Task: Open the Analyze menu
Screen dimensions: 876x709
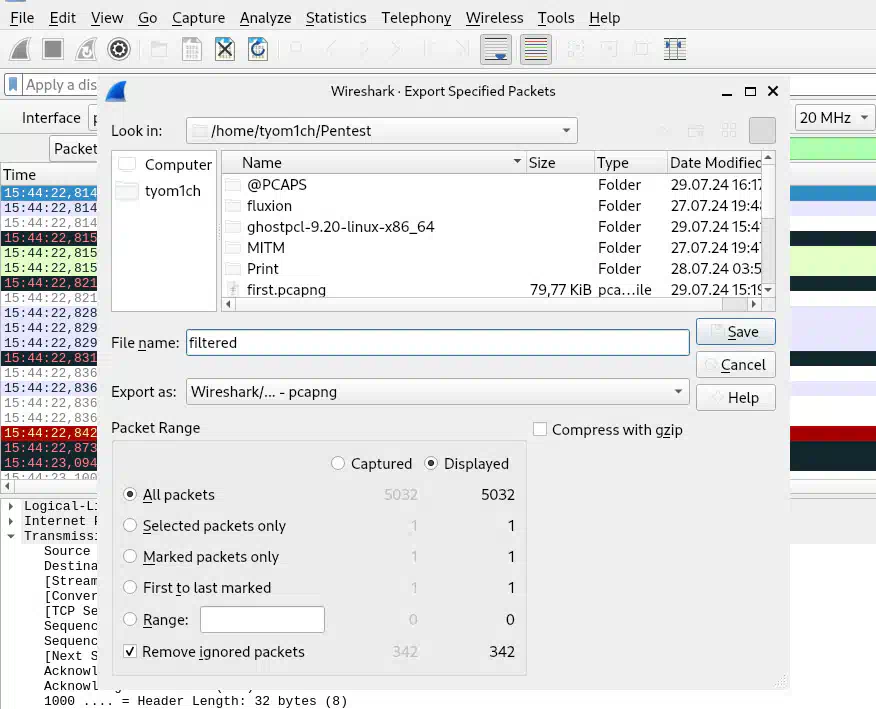Action: coord(265,18)
